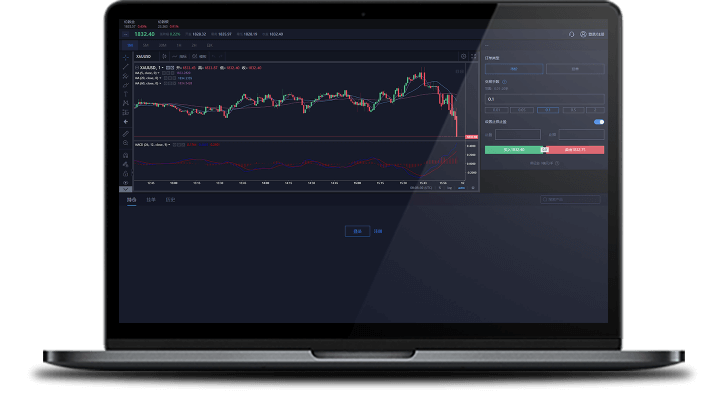Click the green buy button
This screenshot has width=718, height=410.
(x=513, y=150)
